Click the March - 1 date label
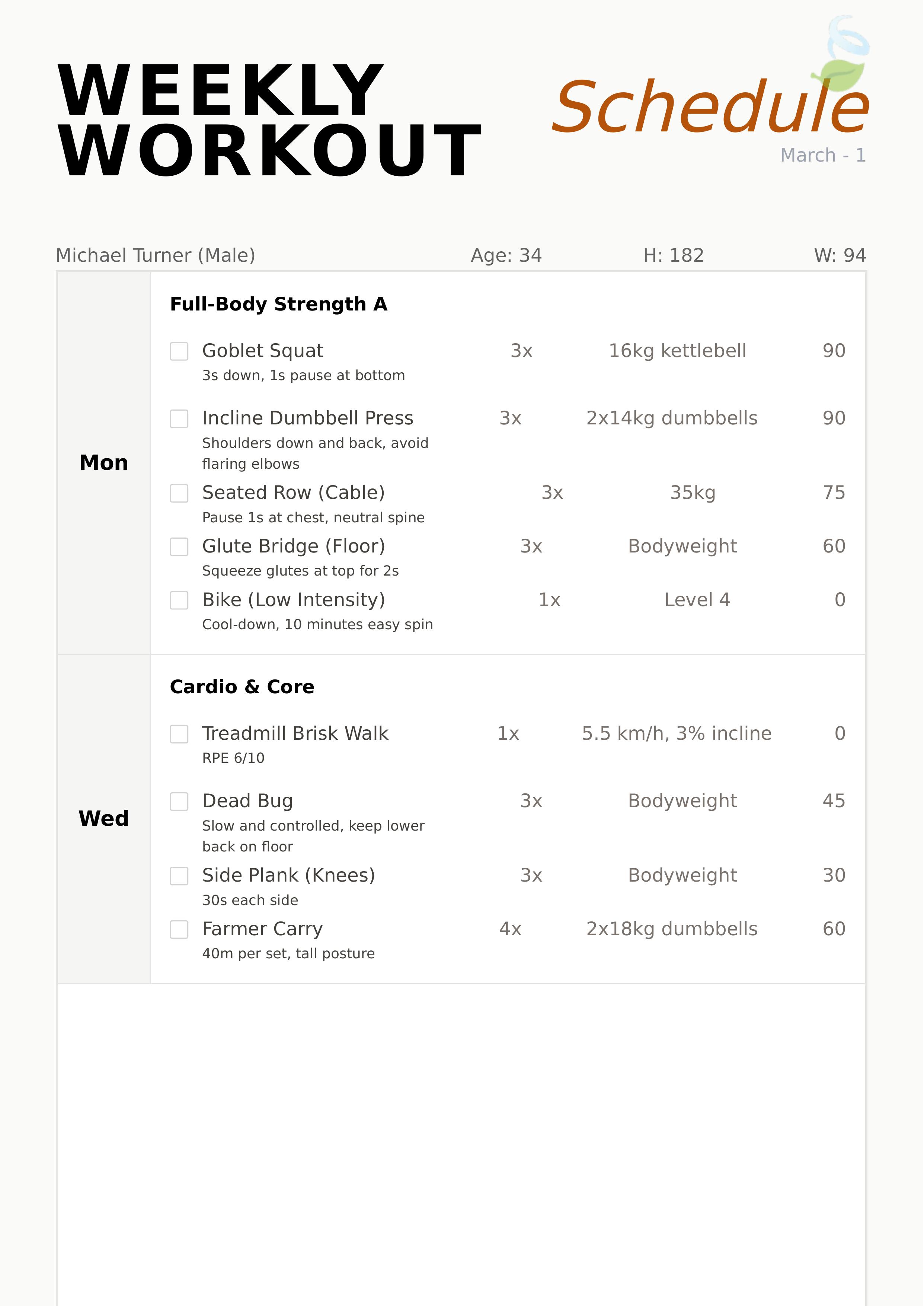Screen dimensions: 924x1306 (x=822, y=155)
